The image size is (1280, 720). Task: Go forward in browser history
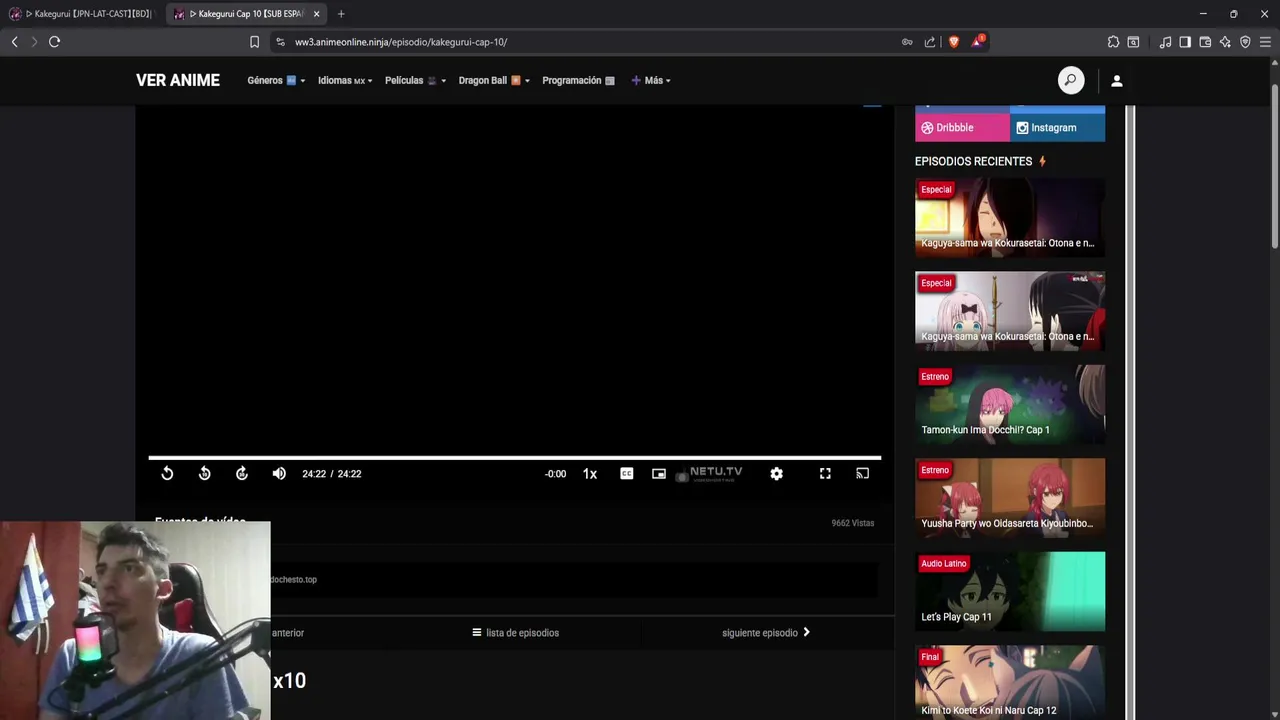[34, 42]
